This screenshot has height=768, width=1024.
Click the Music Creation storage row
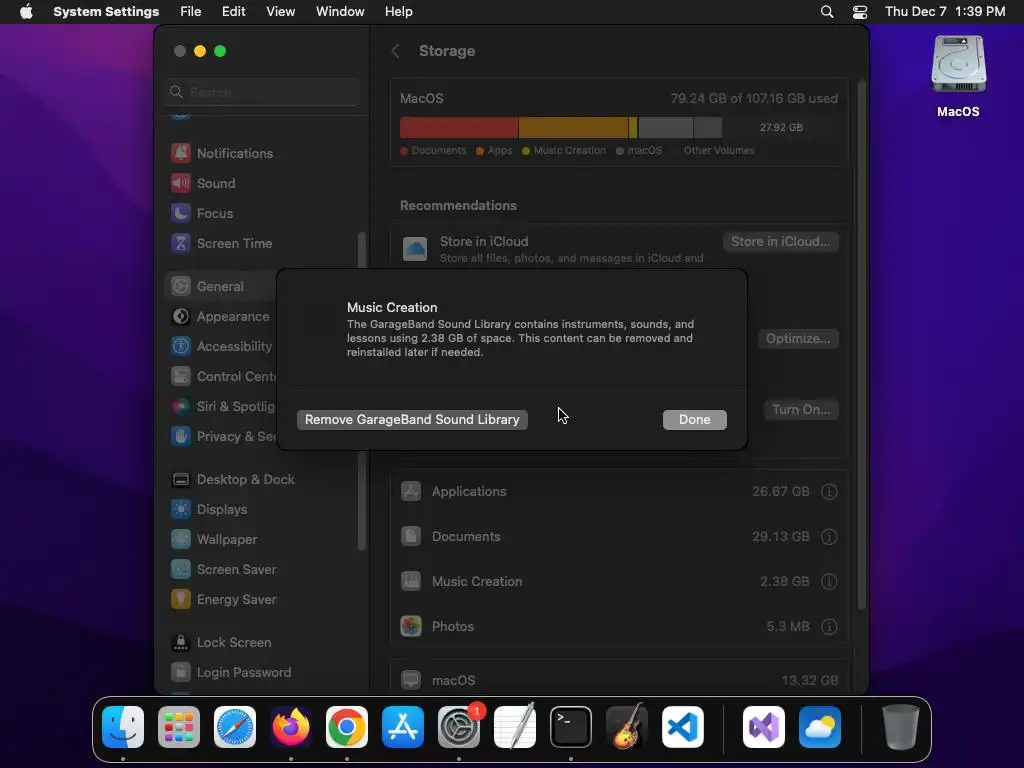click(619, 582)
